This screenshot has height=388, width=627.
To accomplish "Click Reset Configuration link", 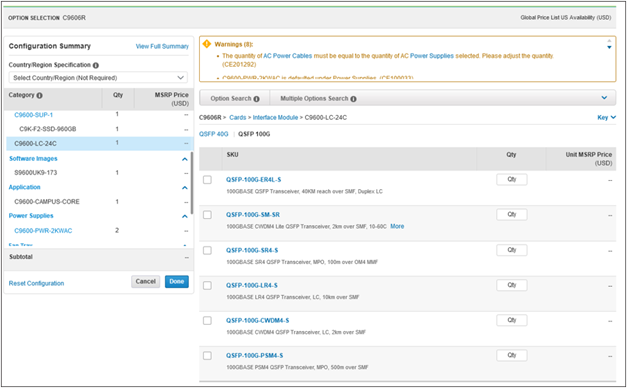I will 36,283.
